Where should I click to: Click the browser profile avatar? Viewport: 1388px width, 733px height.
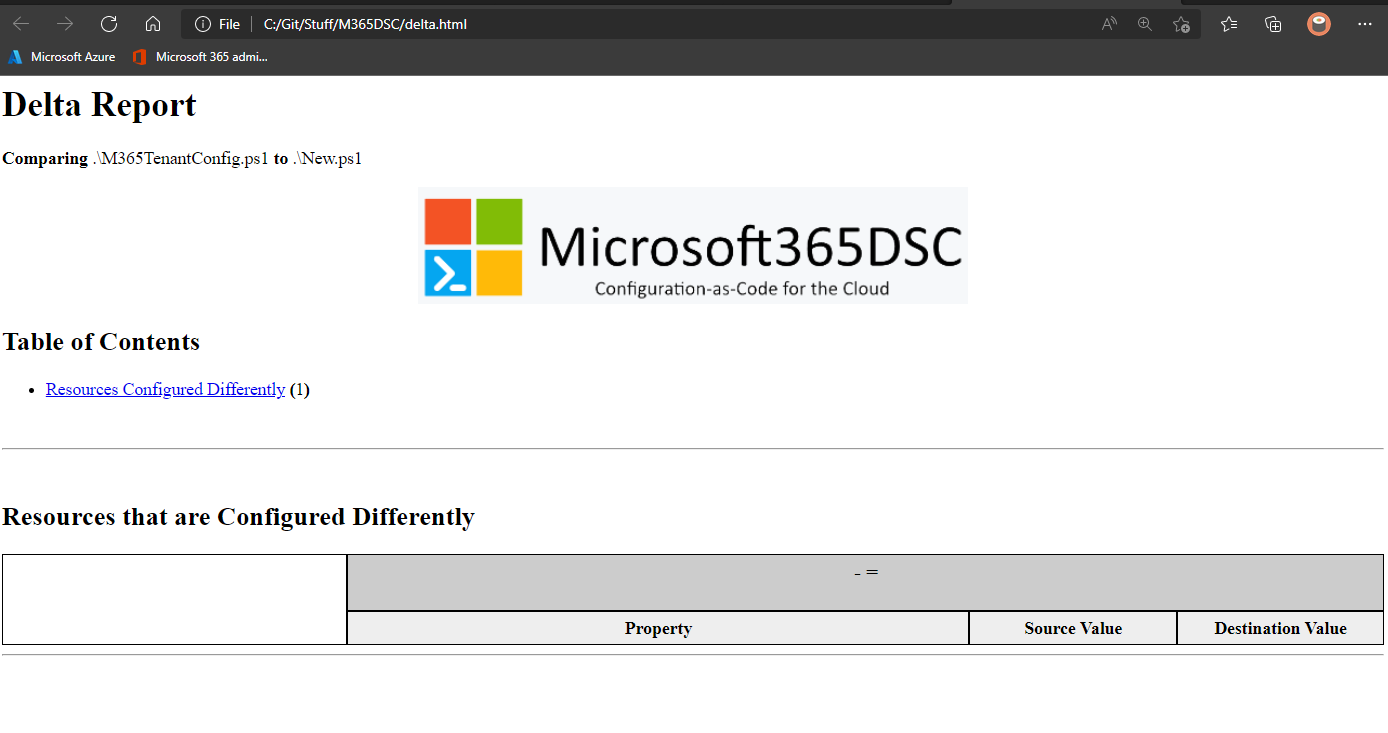pos(1318,24)
